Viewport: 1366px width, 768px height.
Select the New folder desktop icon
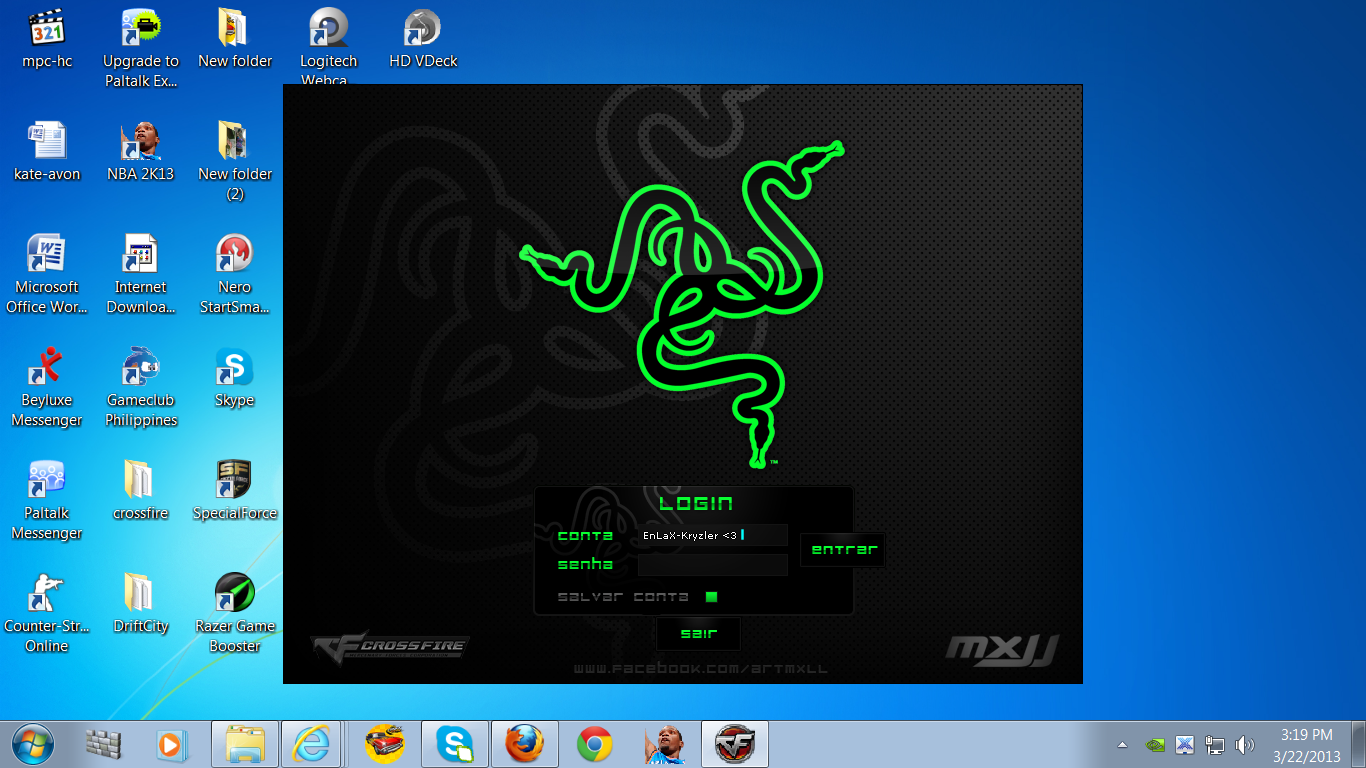234,39
